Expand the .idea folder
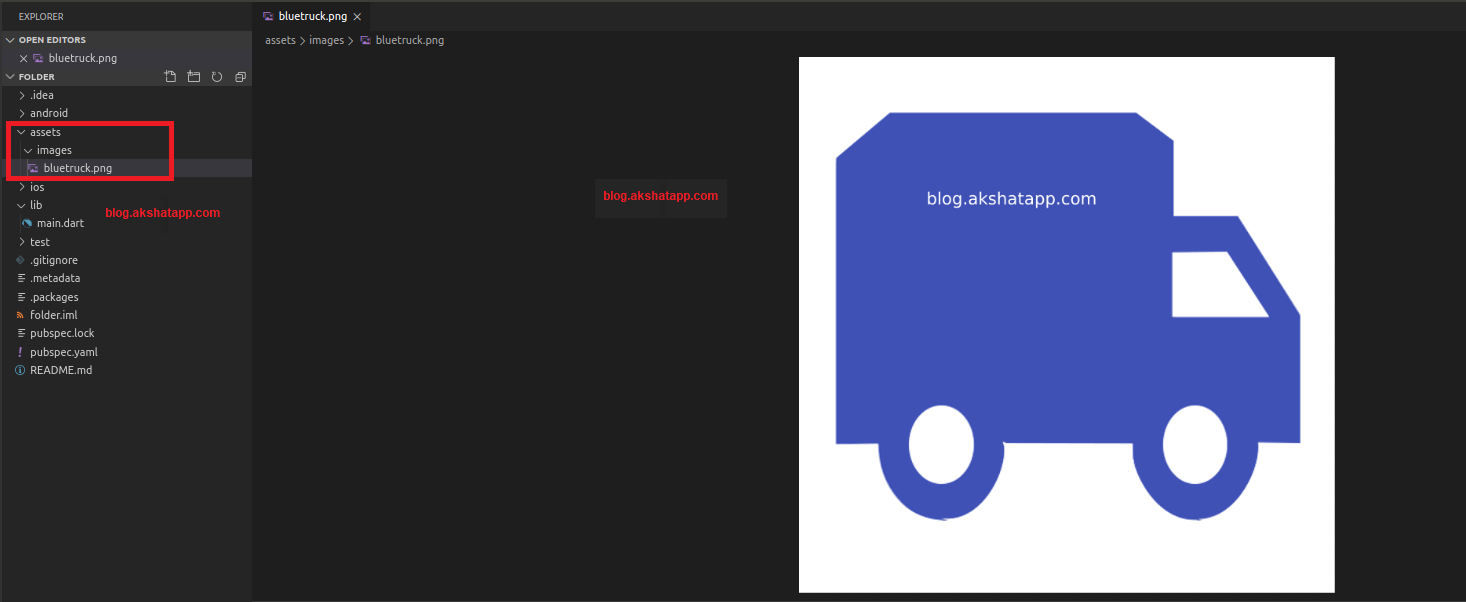 [x=41, y=96]
